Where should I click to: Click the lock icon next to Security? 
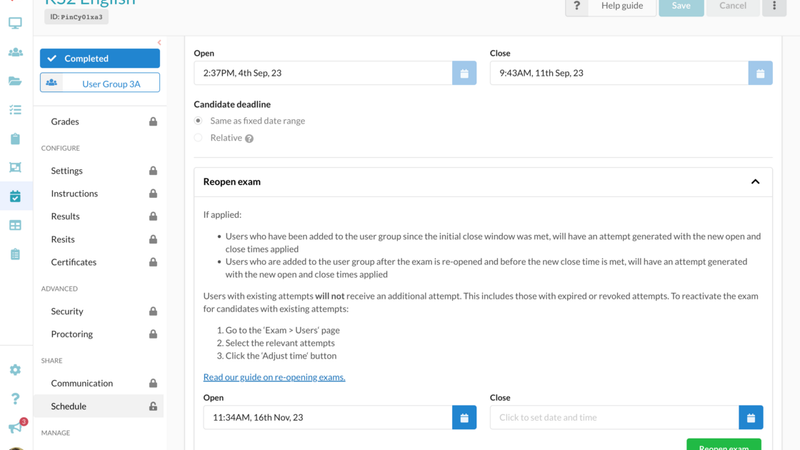(x=153, y=311)
